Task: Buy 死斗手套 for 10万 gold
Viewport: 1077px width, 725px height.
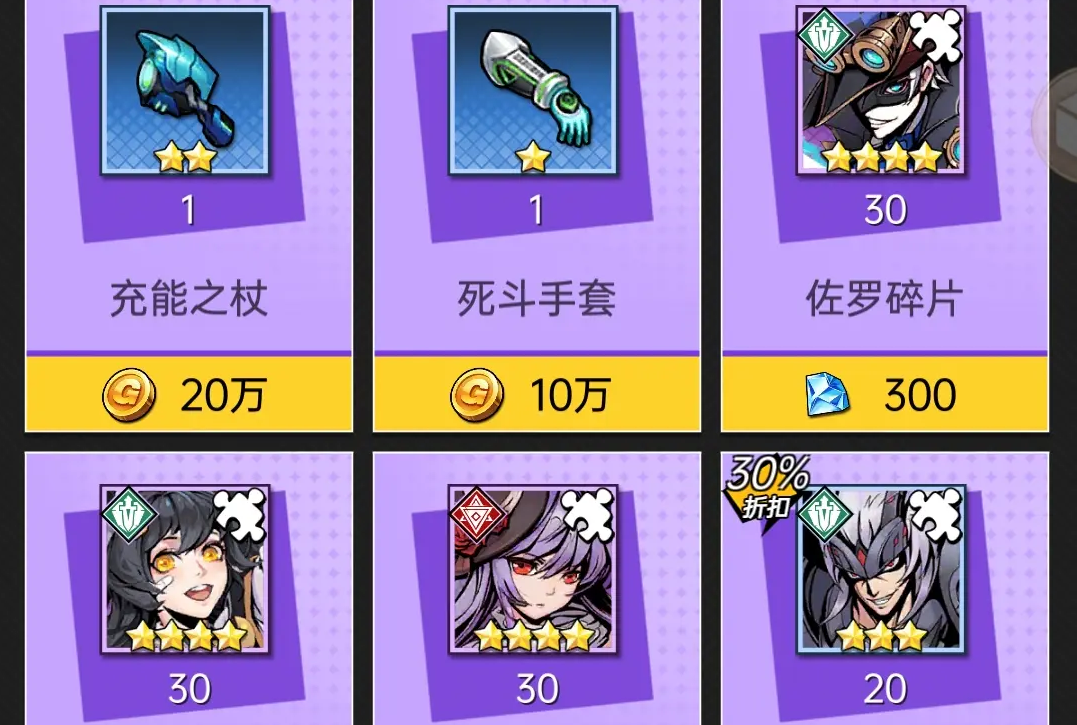Action: tap(536, 394)
